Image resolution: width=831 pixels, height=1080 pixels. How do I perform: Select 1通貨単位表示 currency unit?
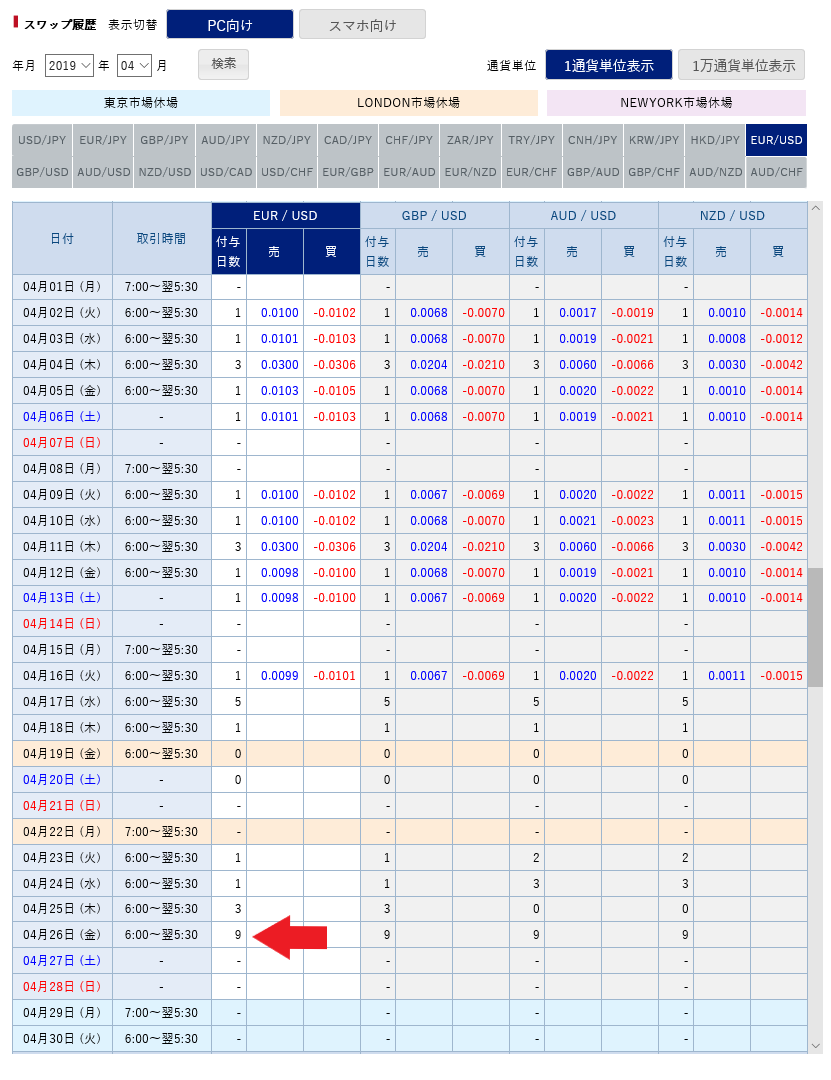click(608, 65)
